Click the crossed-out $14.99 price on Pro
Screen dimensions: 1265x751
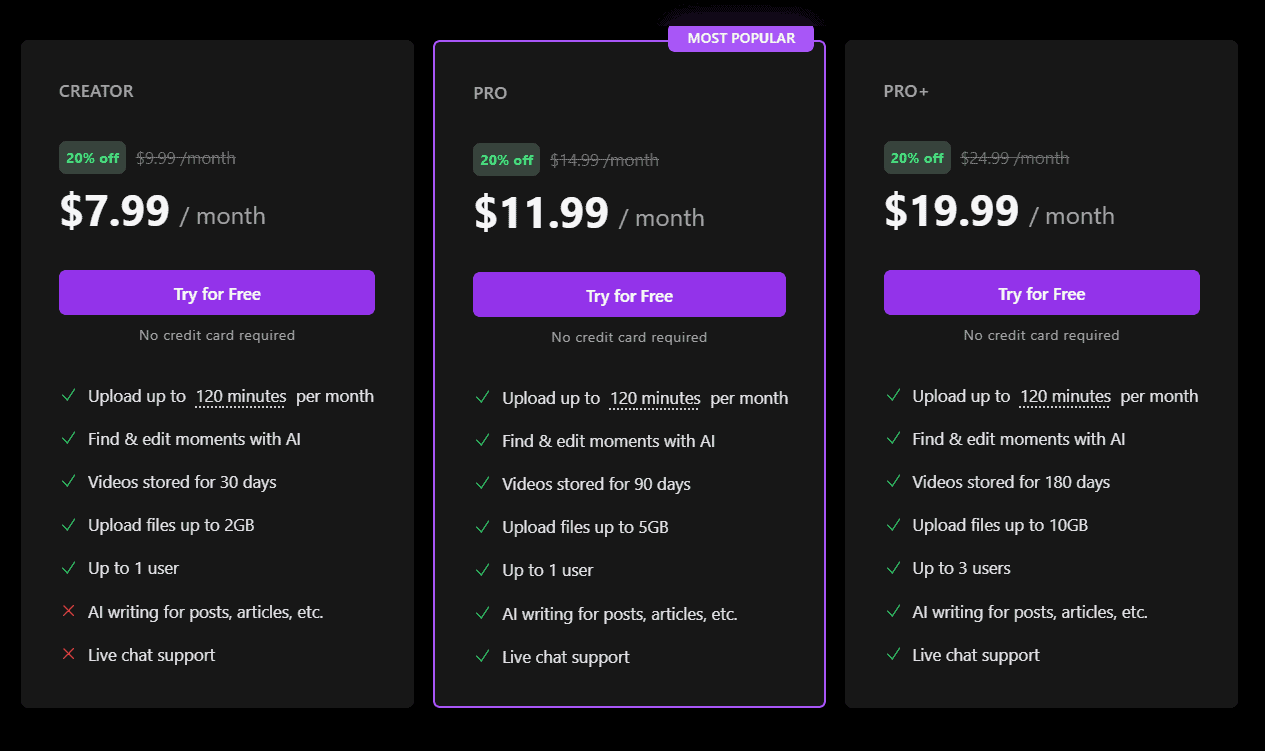604,159
